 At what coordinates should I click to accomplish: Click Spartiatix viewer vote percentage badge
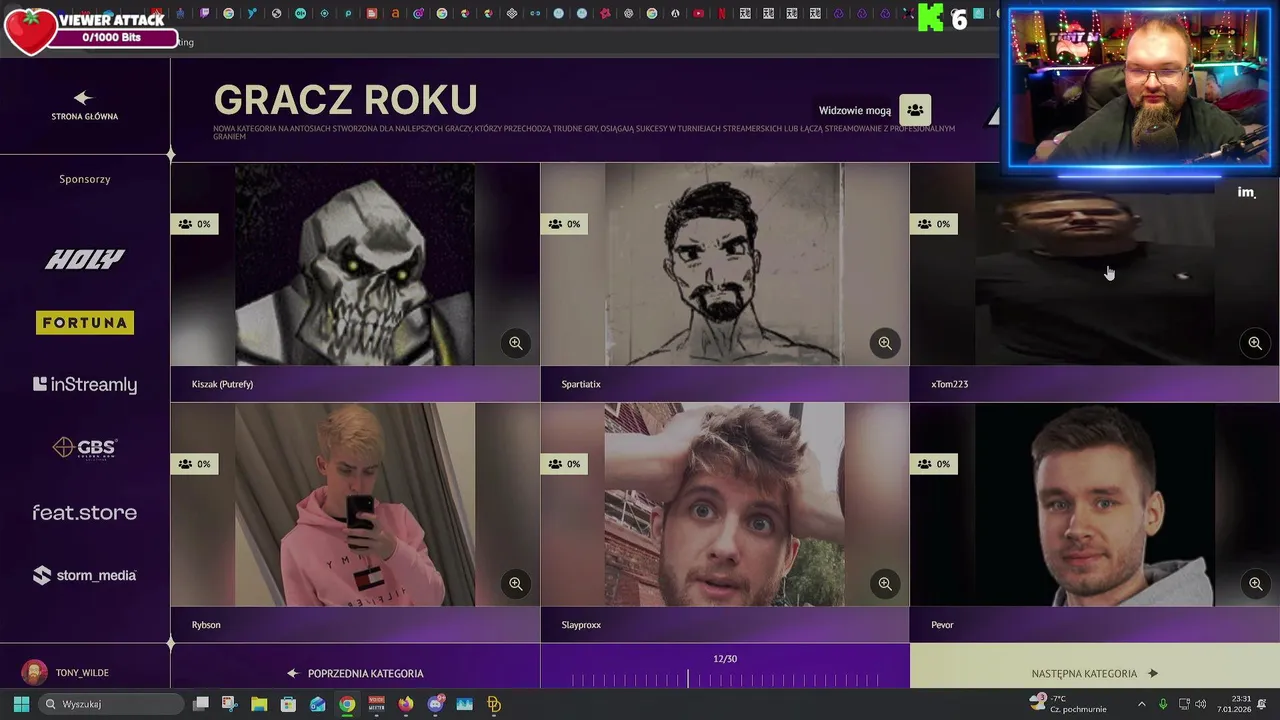(x=564, y=224)
